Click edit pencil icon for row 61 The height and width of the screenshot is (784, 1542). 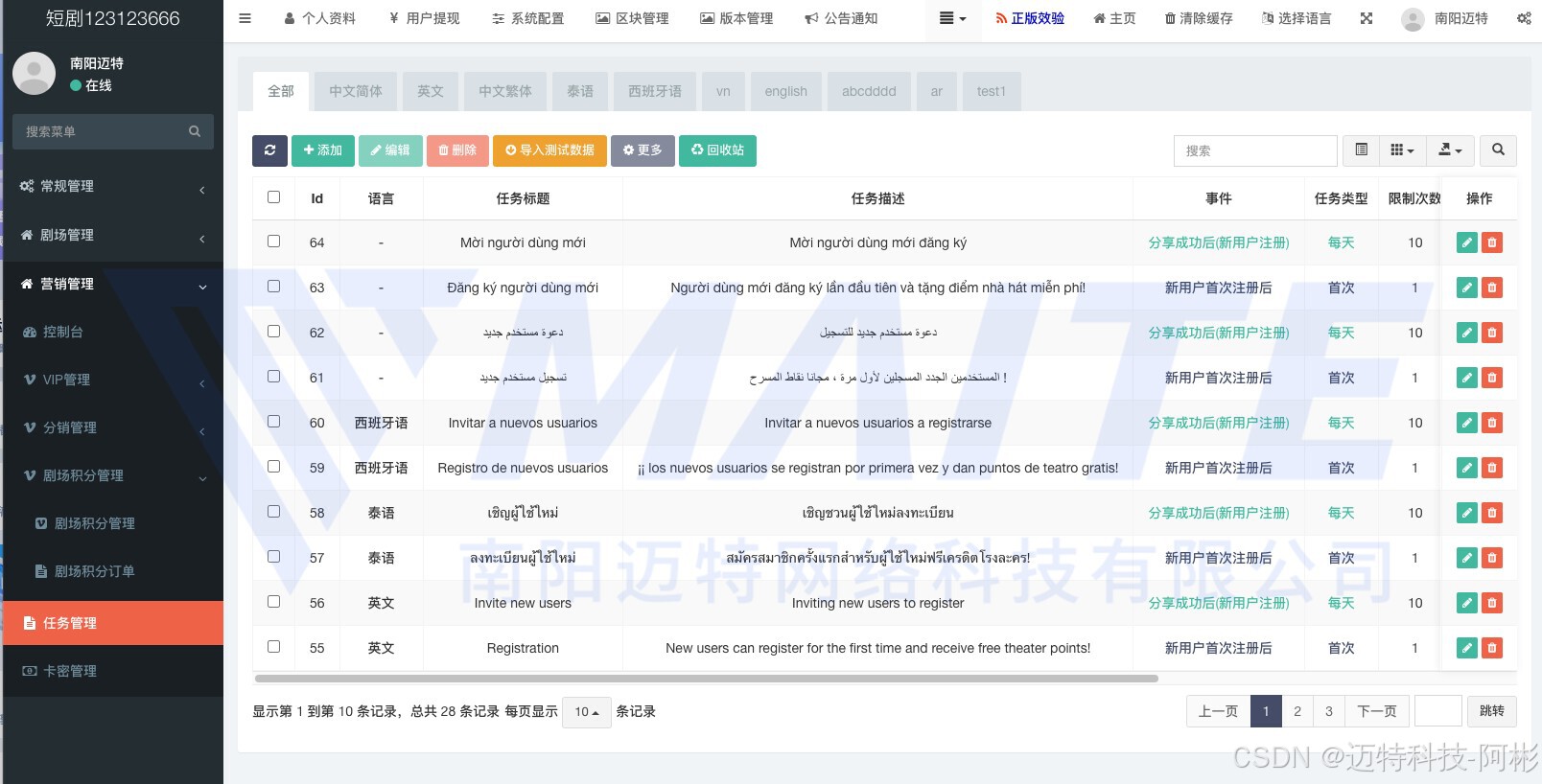(1466, 378)
